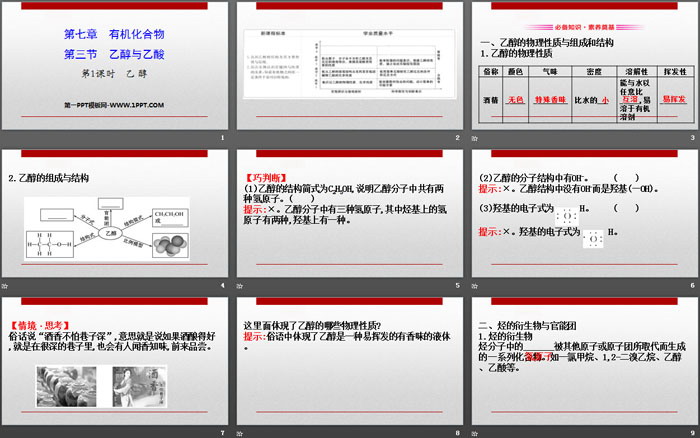The width and height of the screenshot is (700, 438).
Task: Click the 第三节 乙醇与乙酸 subtitle text
Action: pyautogui.click(x=114, y=54)
